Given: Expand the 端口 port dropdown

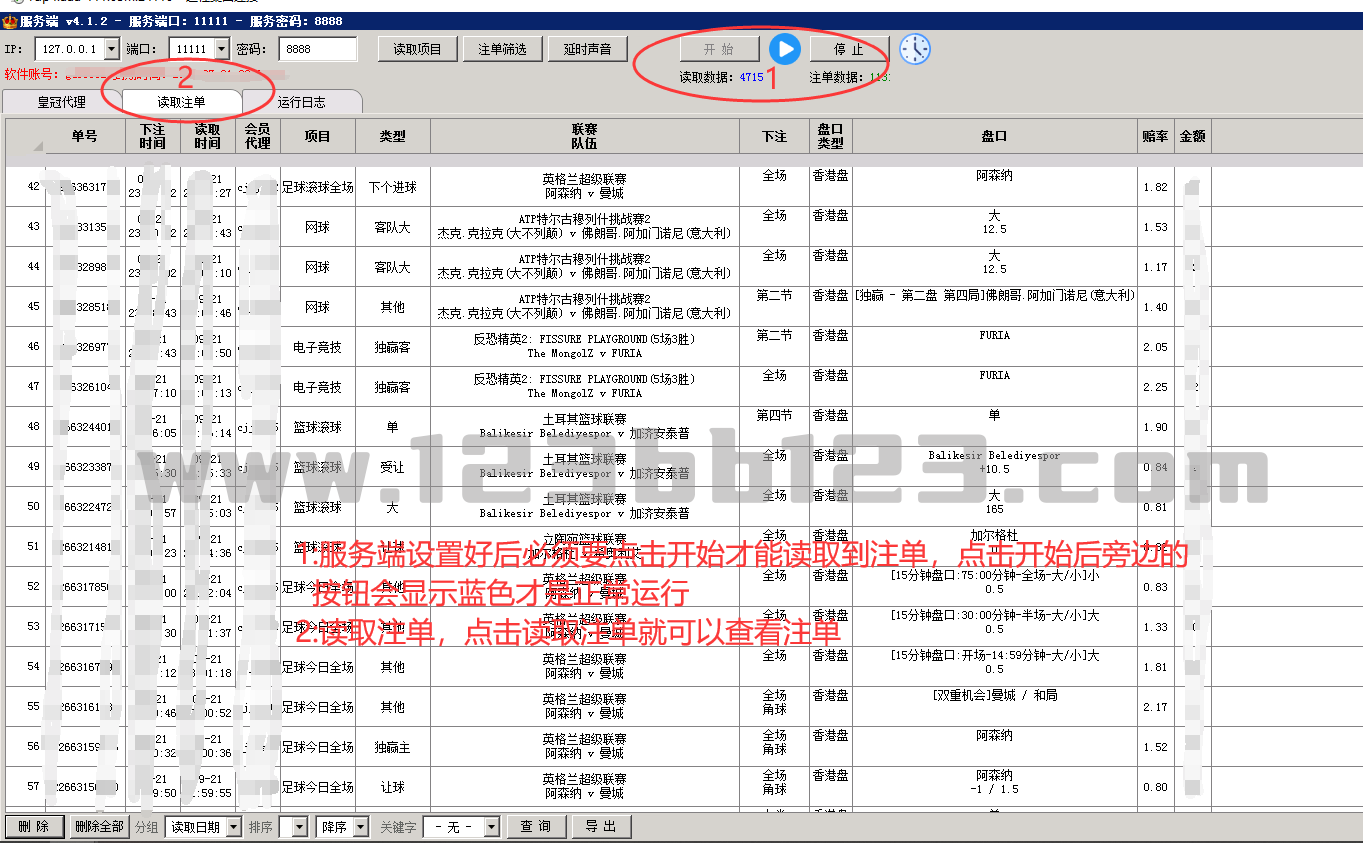Looking at the screenshot, I should 221,49.
